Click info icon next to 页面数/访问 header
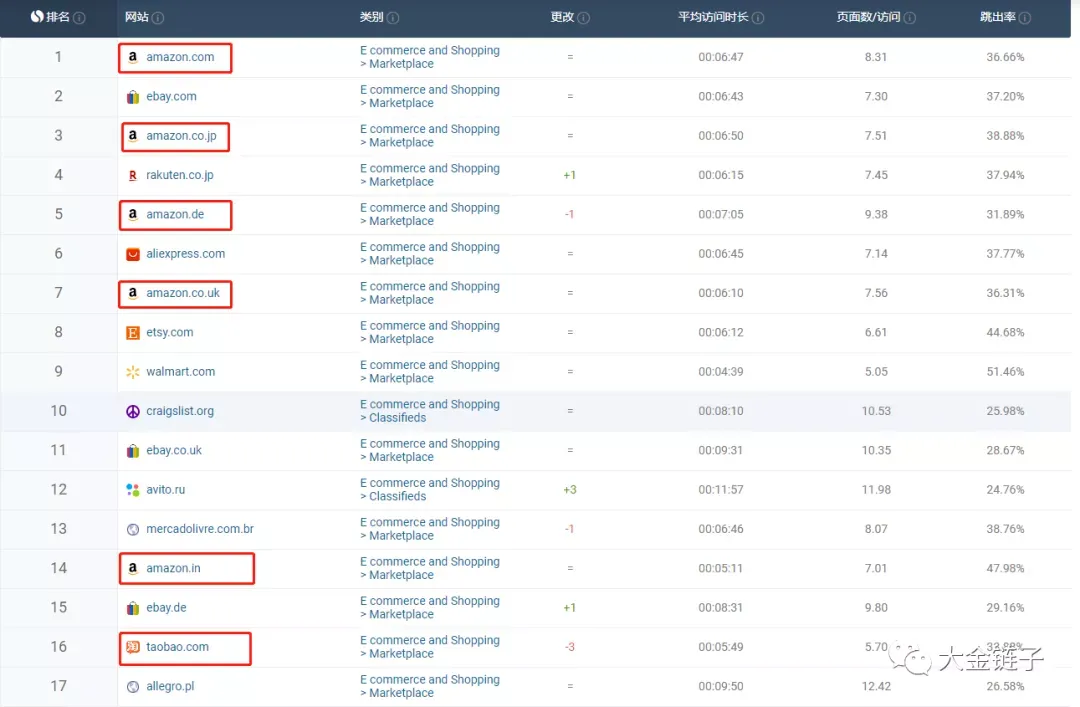This screenshot has width=1080, height=707. click(909, 17)
